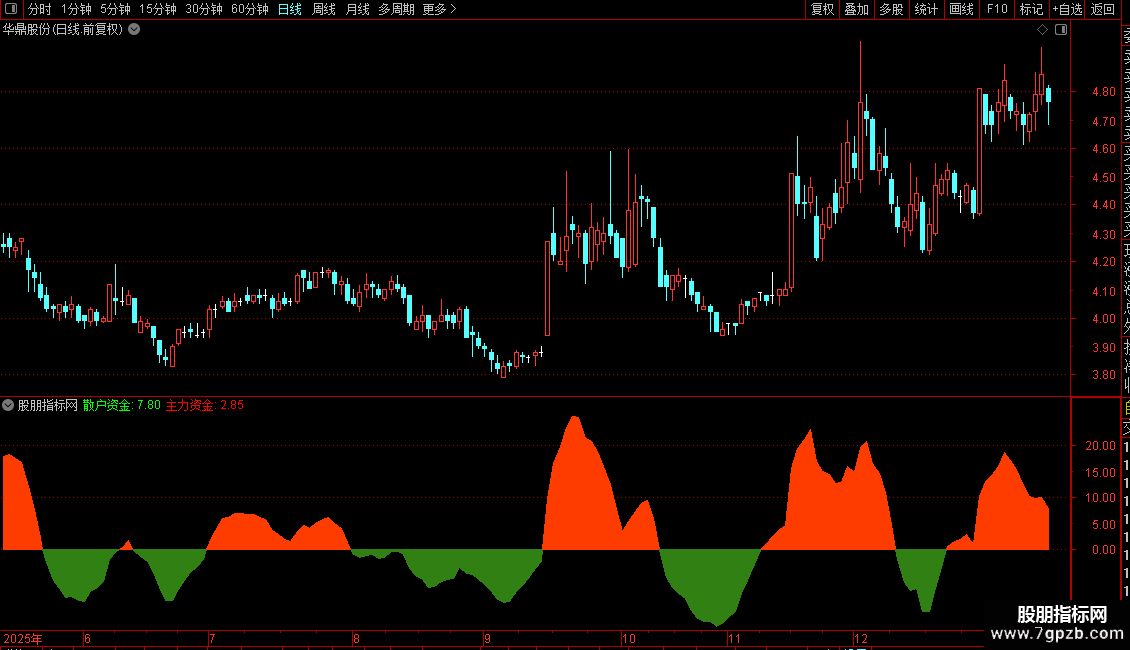Select the 60分钟 period tab
The width and height of the screenshot is (1130, 650).
point(250,9)
